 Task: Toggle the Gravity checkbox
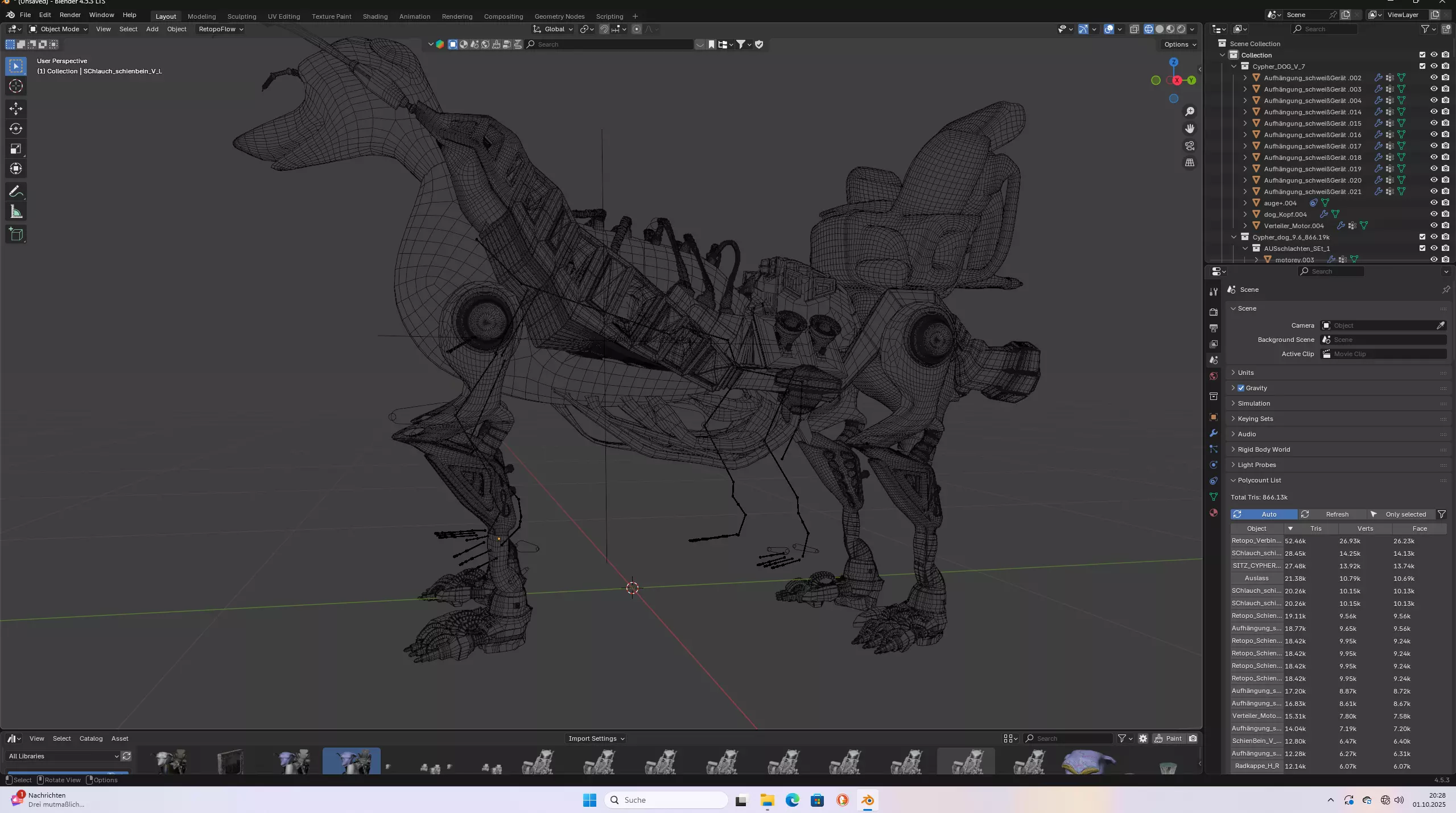1241,388
